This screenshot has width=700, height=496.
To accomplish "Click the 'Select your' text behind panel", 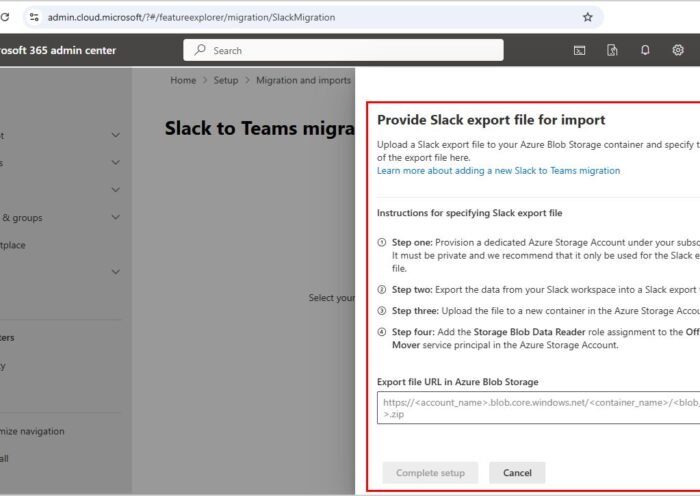I will [332, 298].
